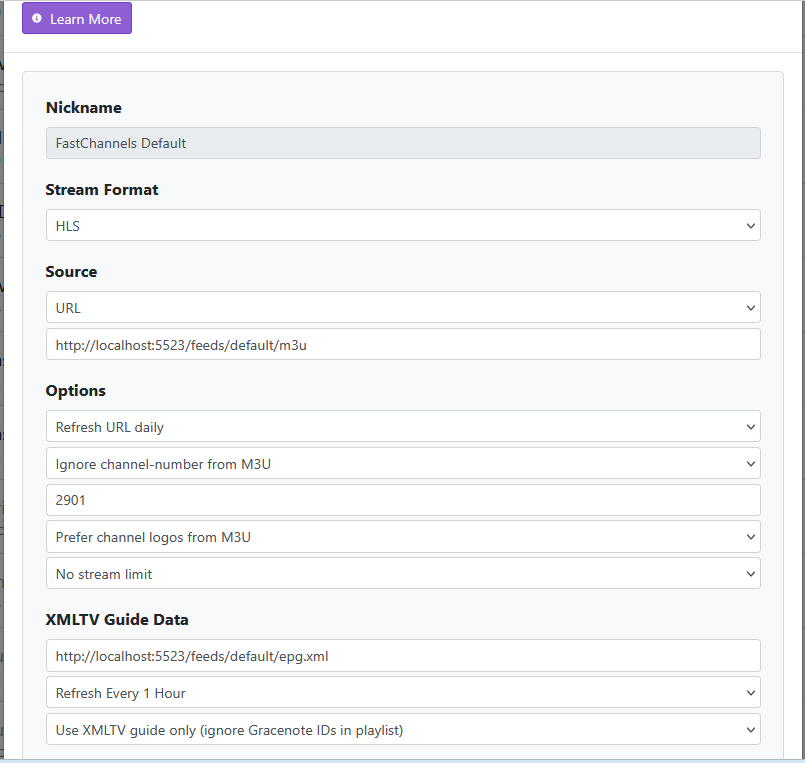Click the Nickname field FastChannels Default
This screenshot has width=805, height=763.
pos(403,143)
